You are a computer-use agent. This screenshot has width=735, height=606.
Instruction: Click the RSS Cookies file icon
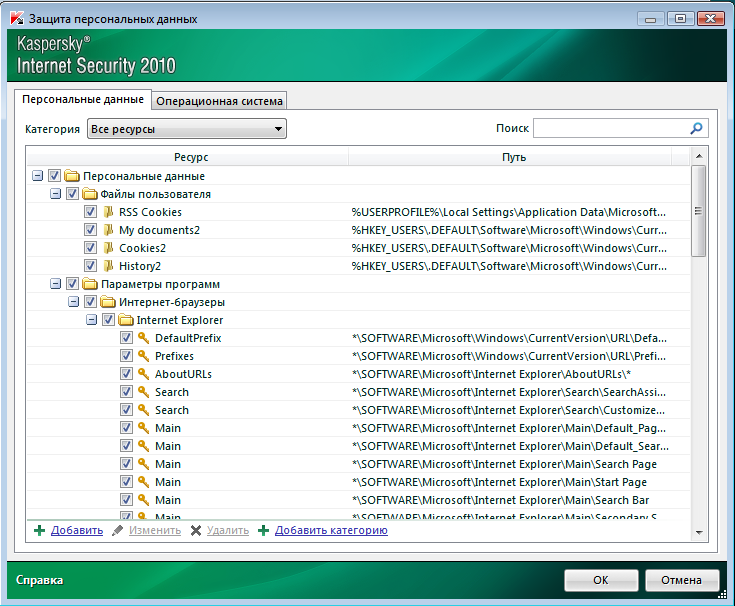tap(108, 212)
